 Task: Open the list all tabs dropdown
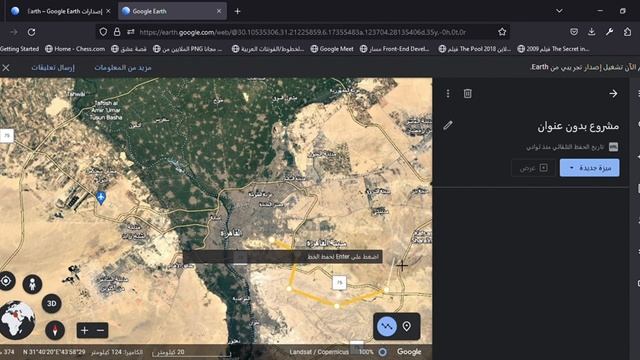559,11
